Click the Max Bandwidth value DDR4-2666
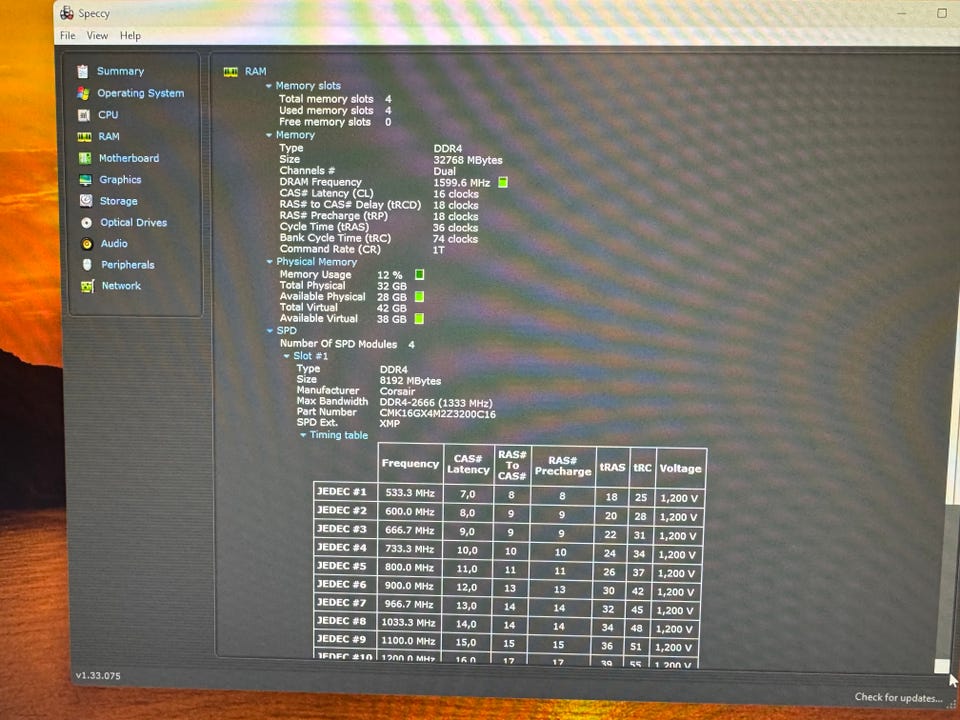The height and width of the screenshot is (720, 960). [x=436, y=403]
